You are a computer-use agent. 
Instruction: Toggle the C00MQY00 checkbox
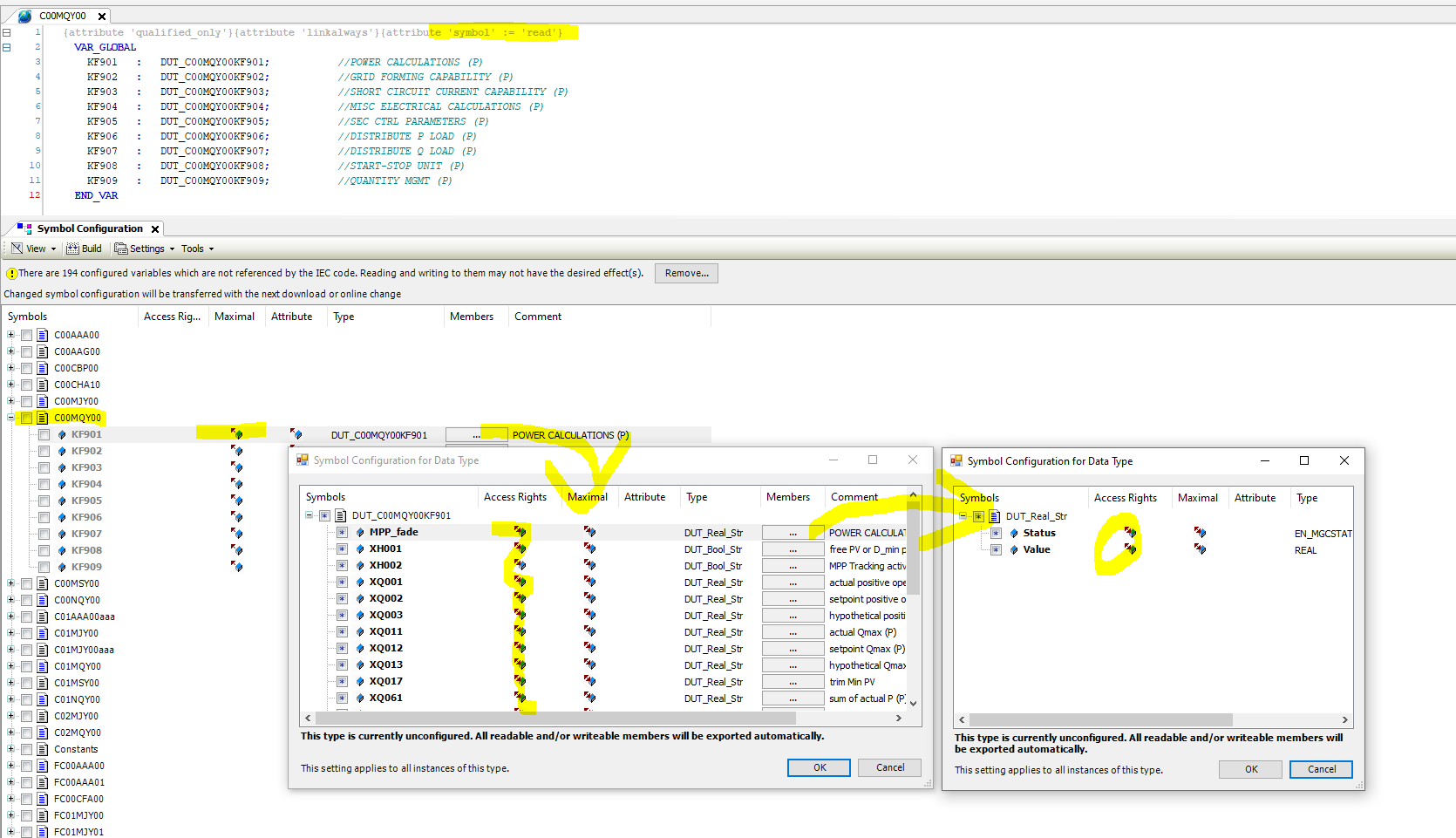click(27, 418)
